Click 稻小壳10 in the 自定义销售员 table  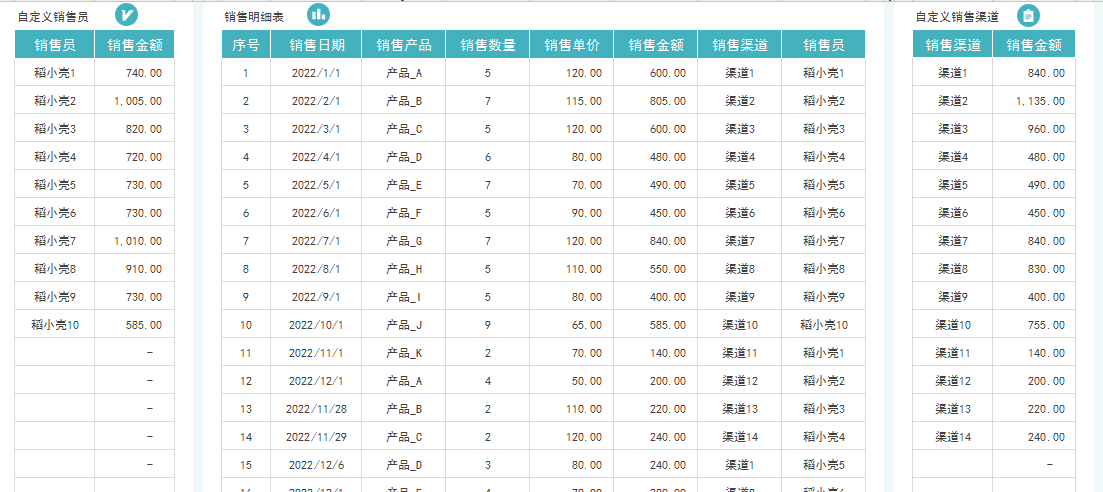[55, 324]
